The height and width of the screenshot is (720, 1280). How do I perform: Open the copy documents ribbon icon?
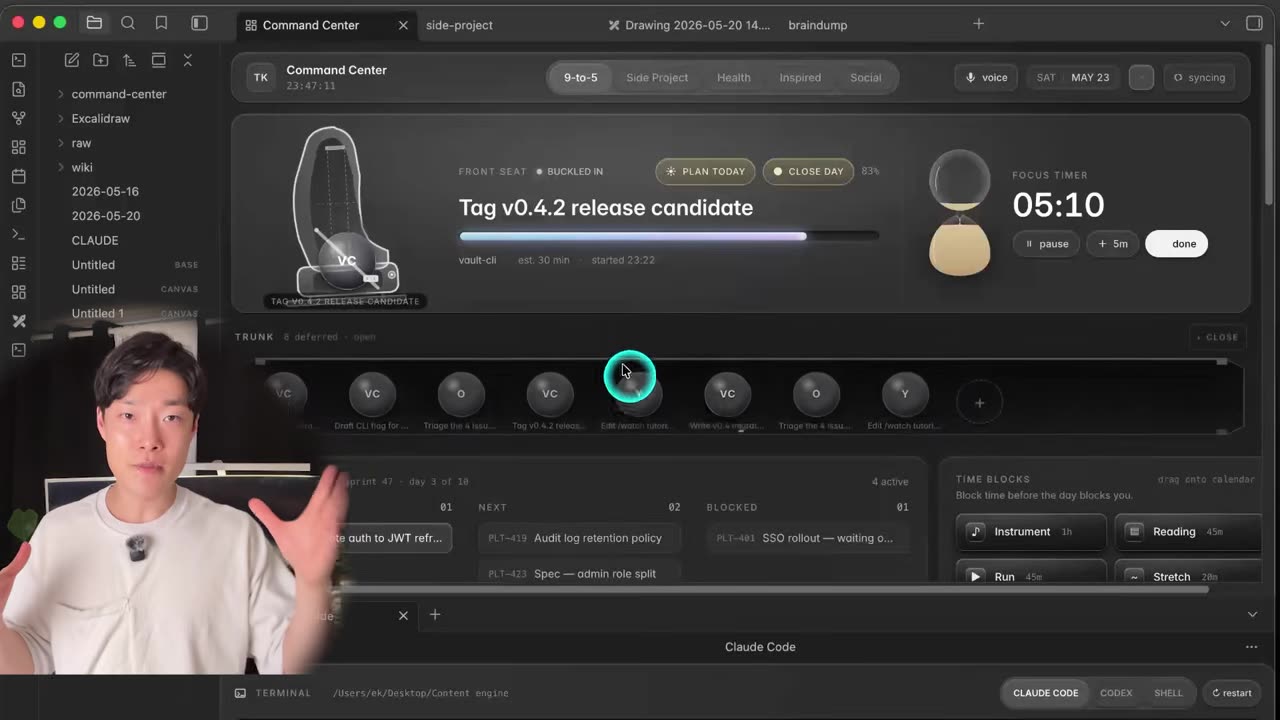pyautogui.click(x=18, y=205)
